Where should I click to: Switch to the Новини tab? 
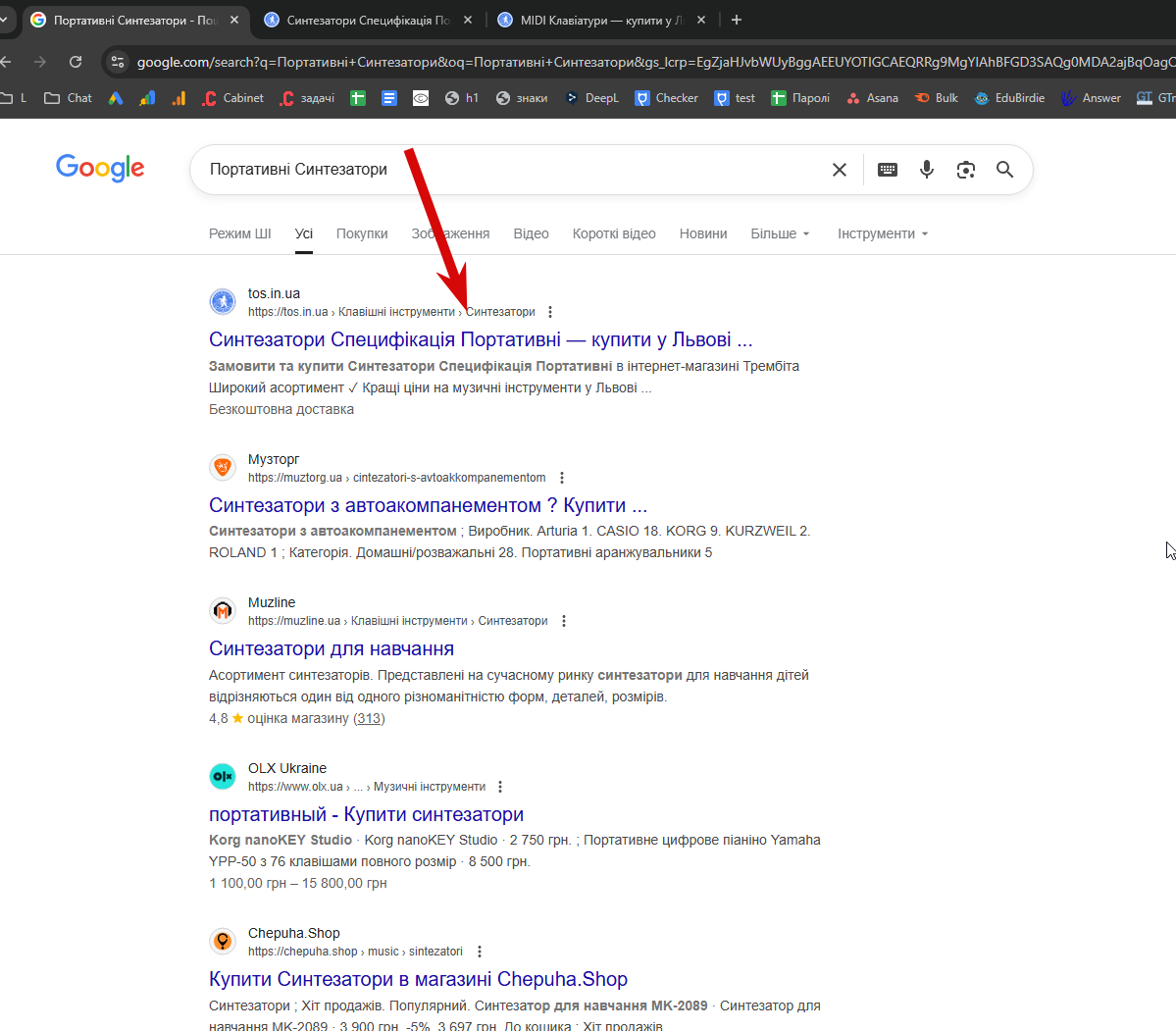click(703, 234)
